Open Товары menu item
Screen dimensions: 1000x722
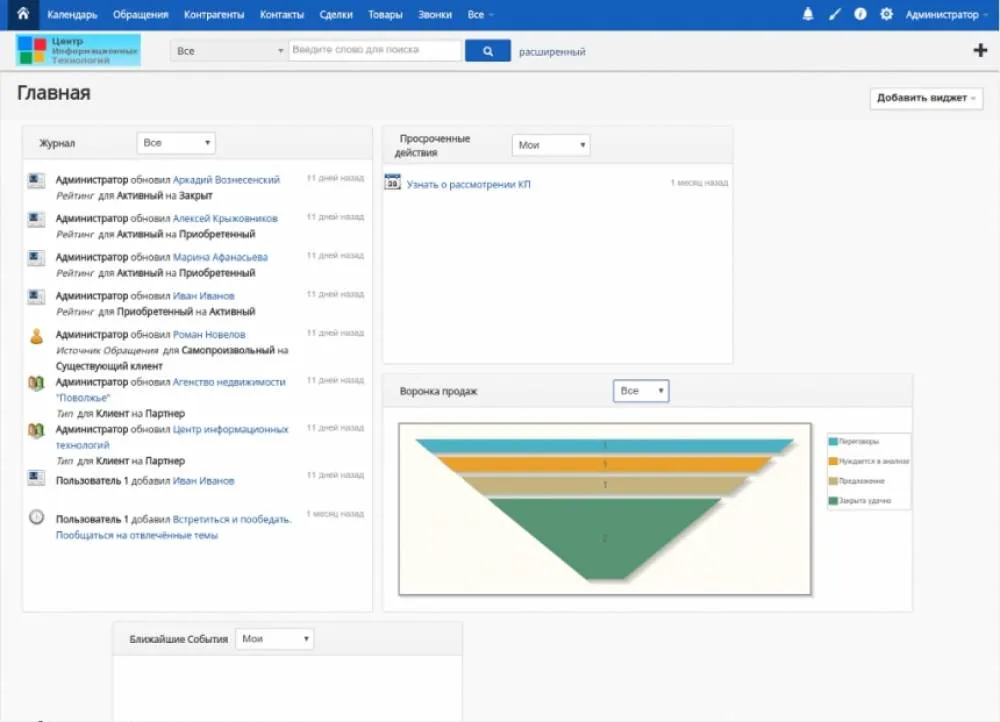pyautogui.click(x=385, y=14)
